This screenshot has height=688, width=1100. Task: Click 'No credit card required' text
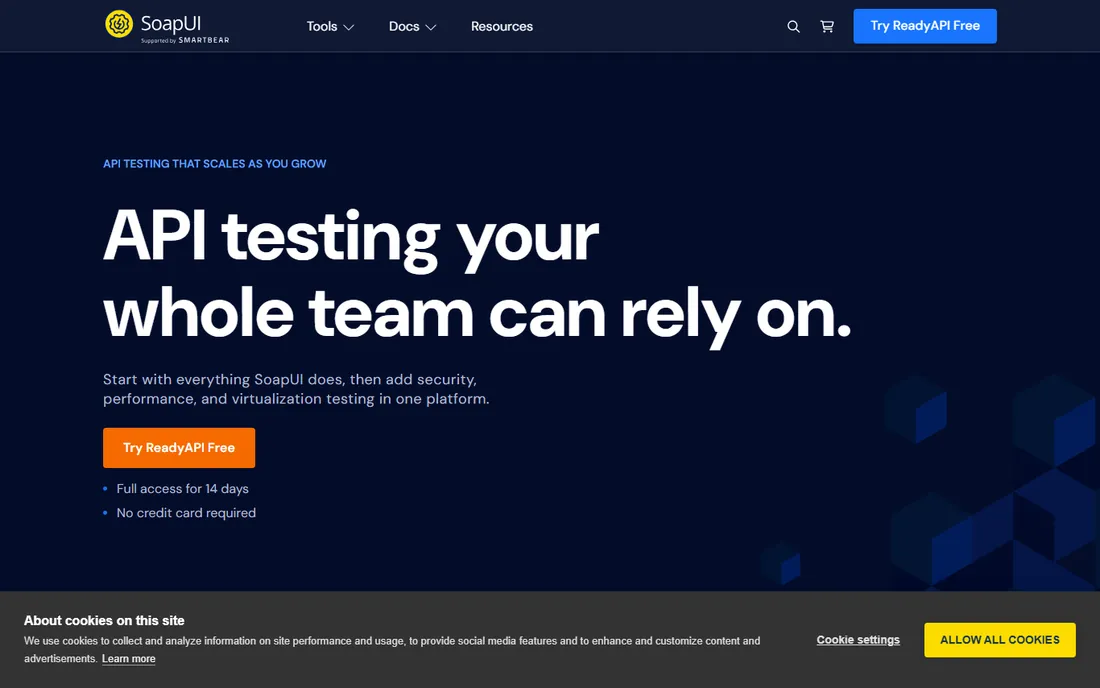[x=186, y=513]
